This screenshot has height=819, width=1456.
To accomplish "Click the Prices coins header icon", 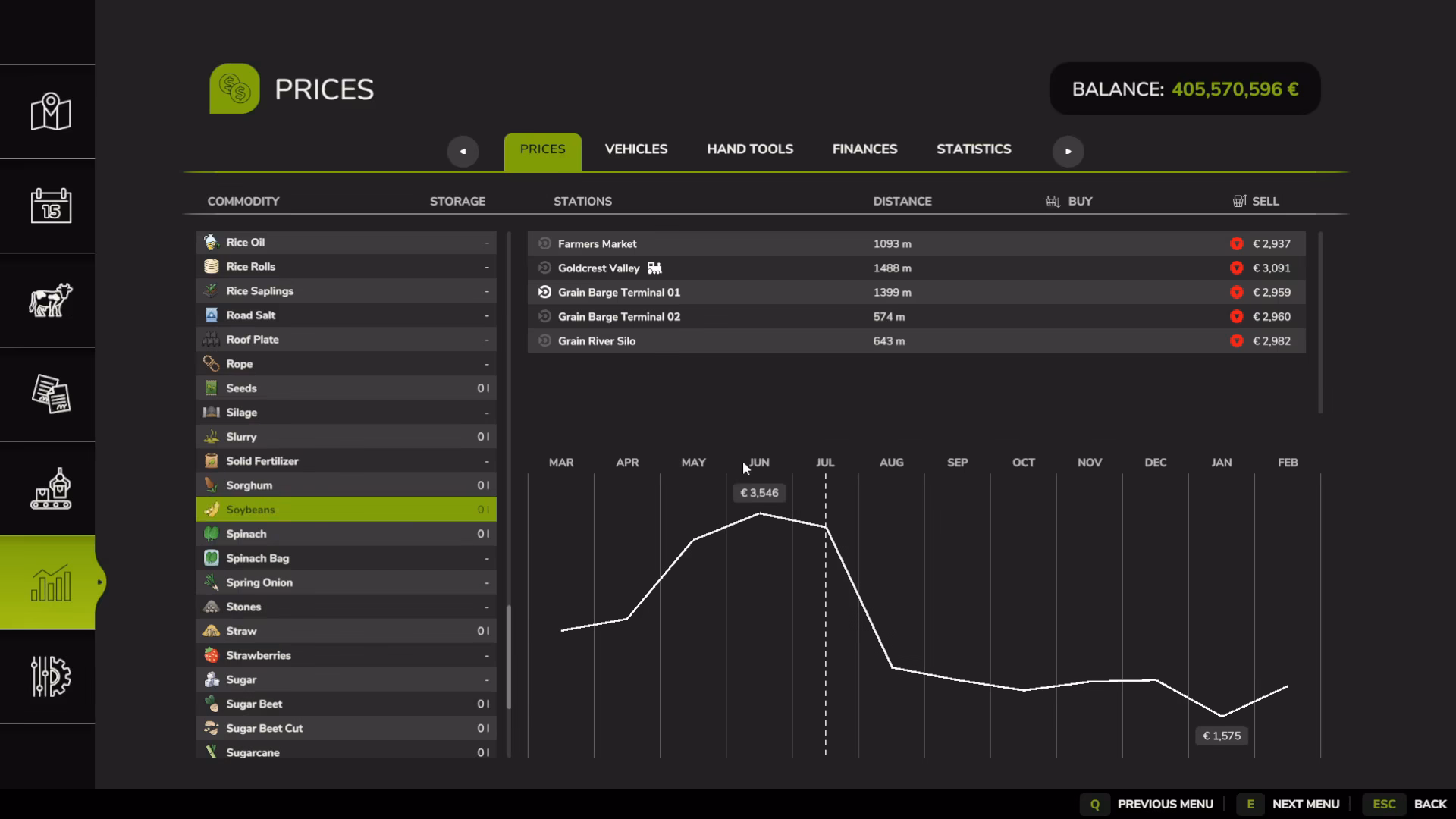I will (x=234, y=89).
